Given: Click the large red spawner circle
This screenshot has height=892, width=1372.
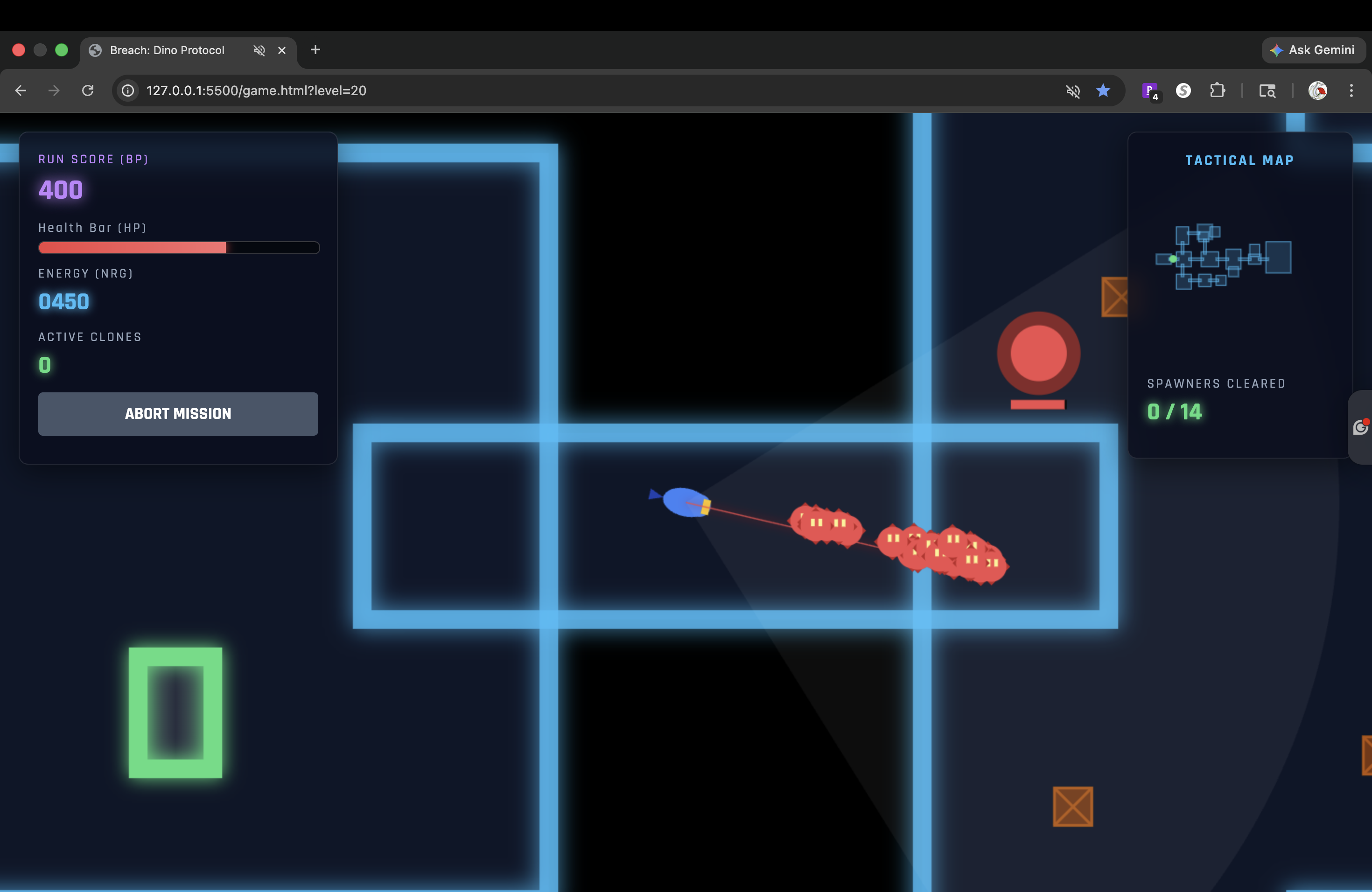Looking at the screenshot, I should pos(1038,353).
